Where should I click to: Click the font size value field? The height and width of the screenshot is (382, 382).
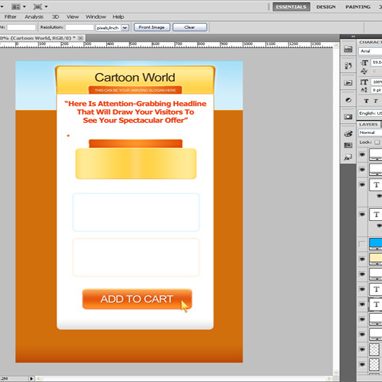[x=377, y=62]
